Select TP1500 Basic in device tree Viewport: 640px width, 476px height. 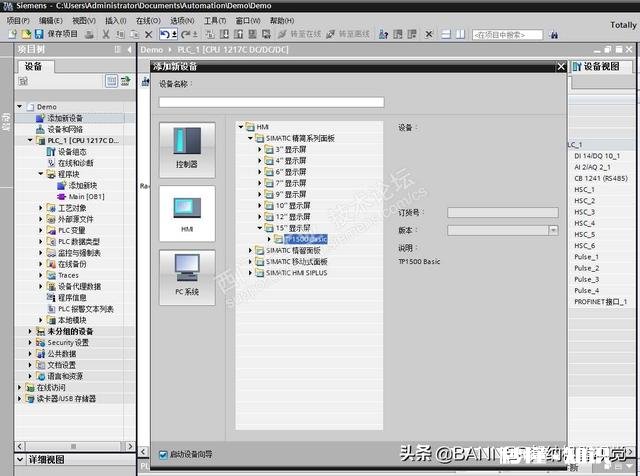click(306, 239)
